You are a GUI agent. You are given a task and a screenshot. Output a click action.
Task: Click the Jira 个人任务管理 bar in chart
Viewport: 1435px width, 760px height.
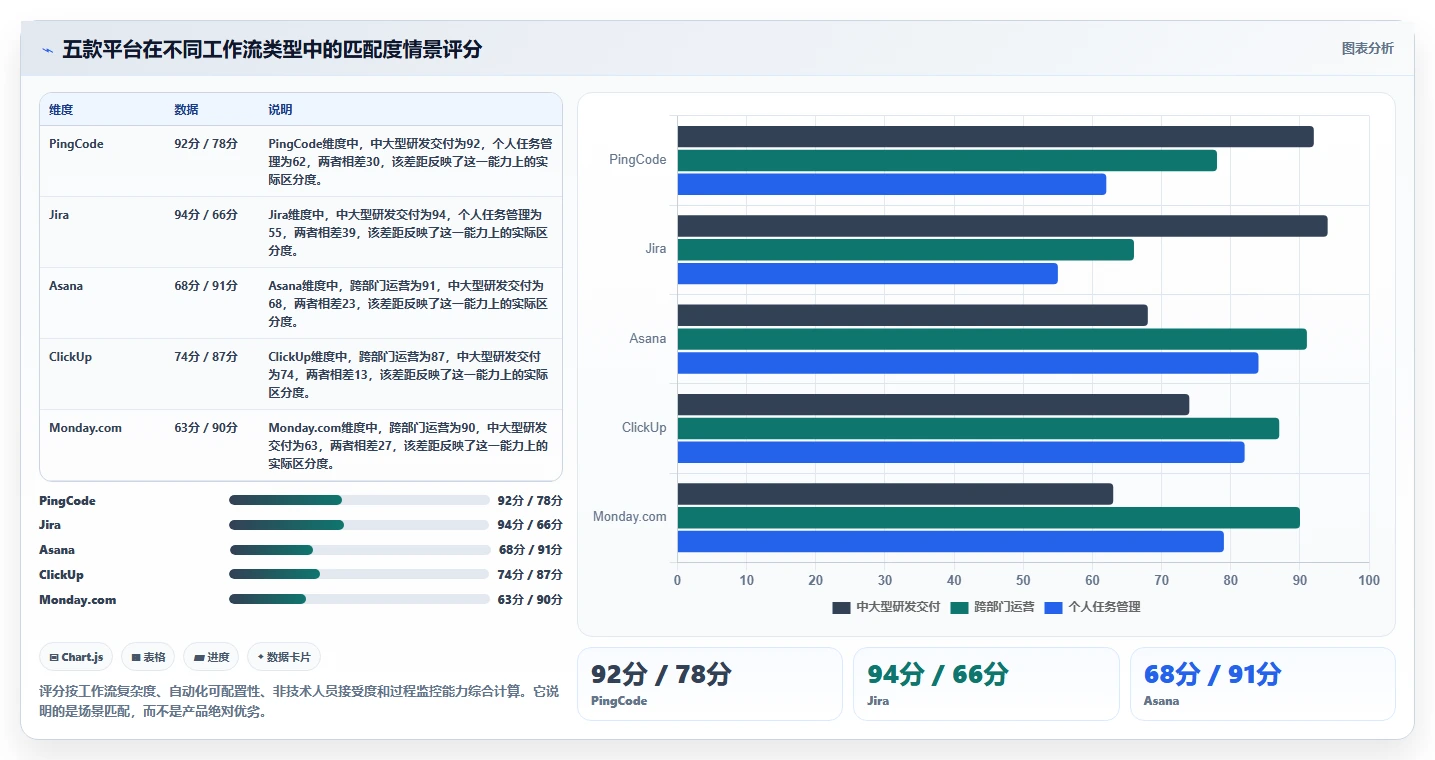(867, 273)
